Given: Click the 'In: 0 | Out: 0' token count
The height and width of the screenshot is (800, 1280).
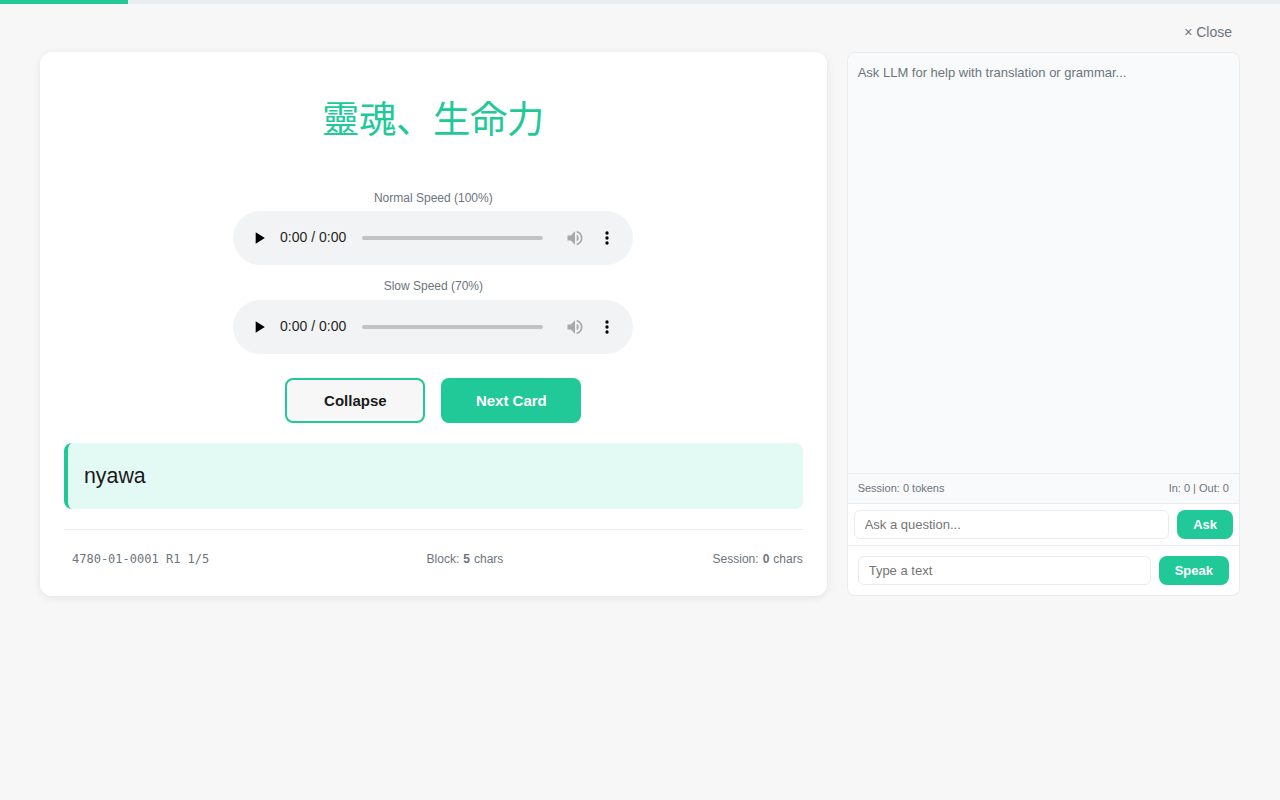Looking at the screenshot, I should pyautogui.click(x=1198, y=488).
